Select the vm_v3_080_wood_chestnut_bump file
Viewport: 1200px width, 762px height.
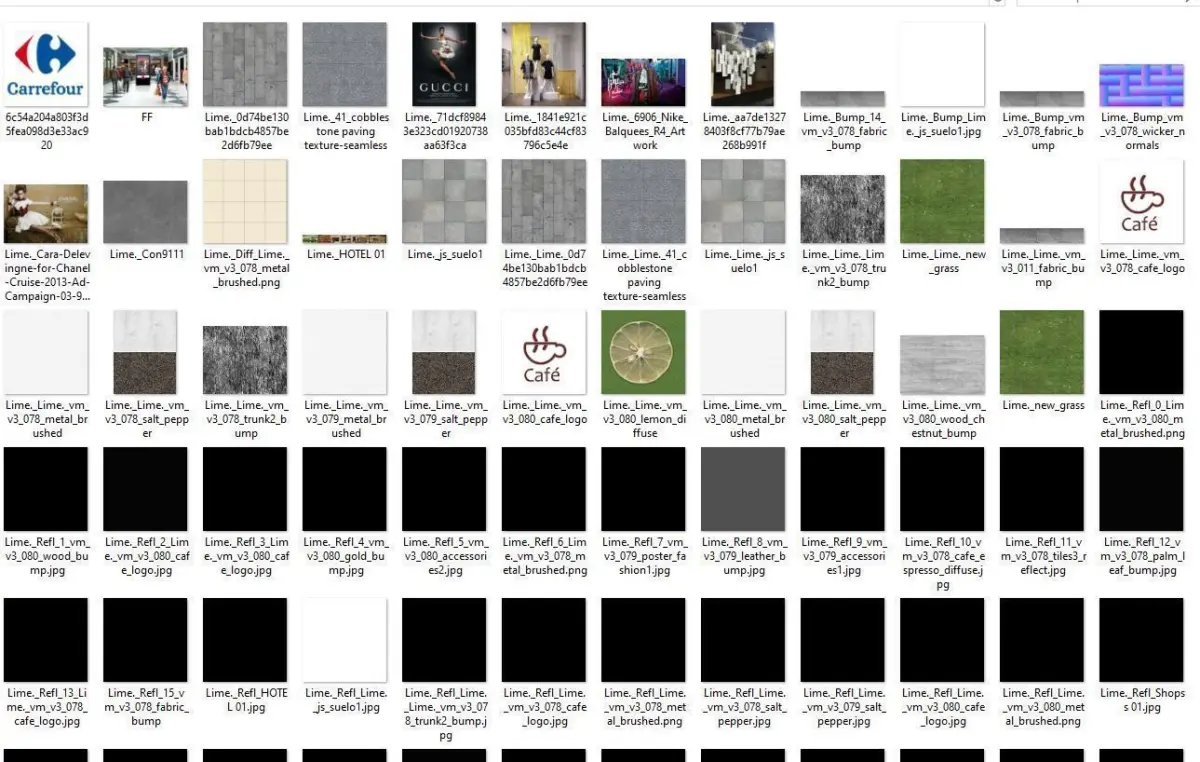click(943, 365)
